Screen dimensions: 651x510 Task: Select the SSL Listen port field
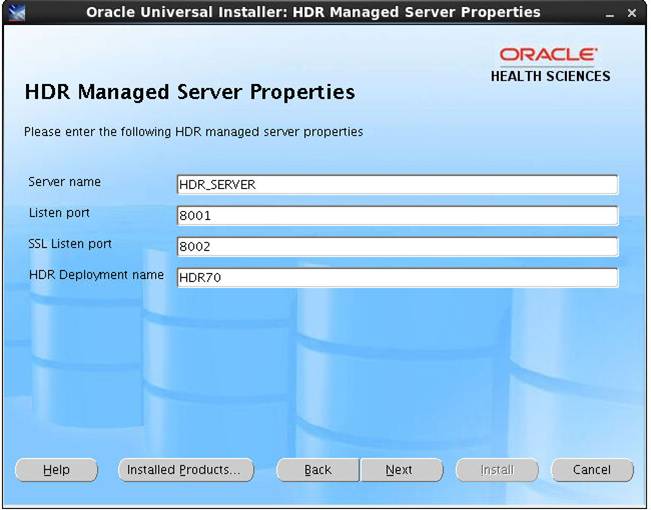click(397, 247)
